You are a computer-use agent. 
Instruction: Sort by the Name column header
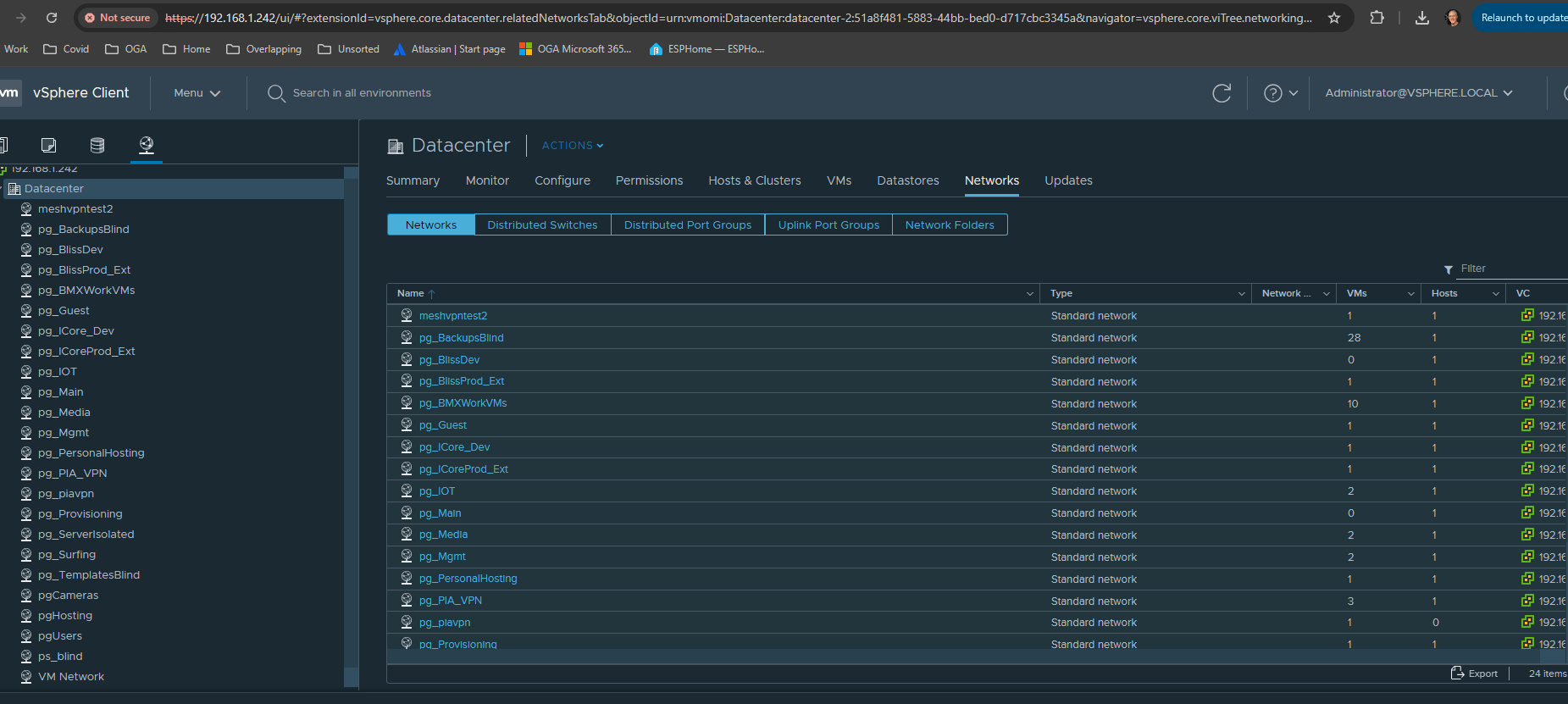point(411,294)
